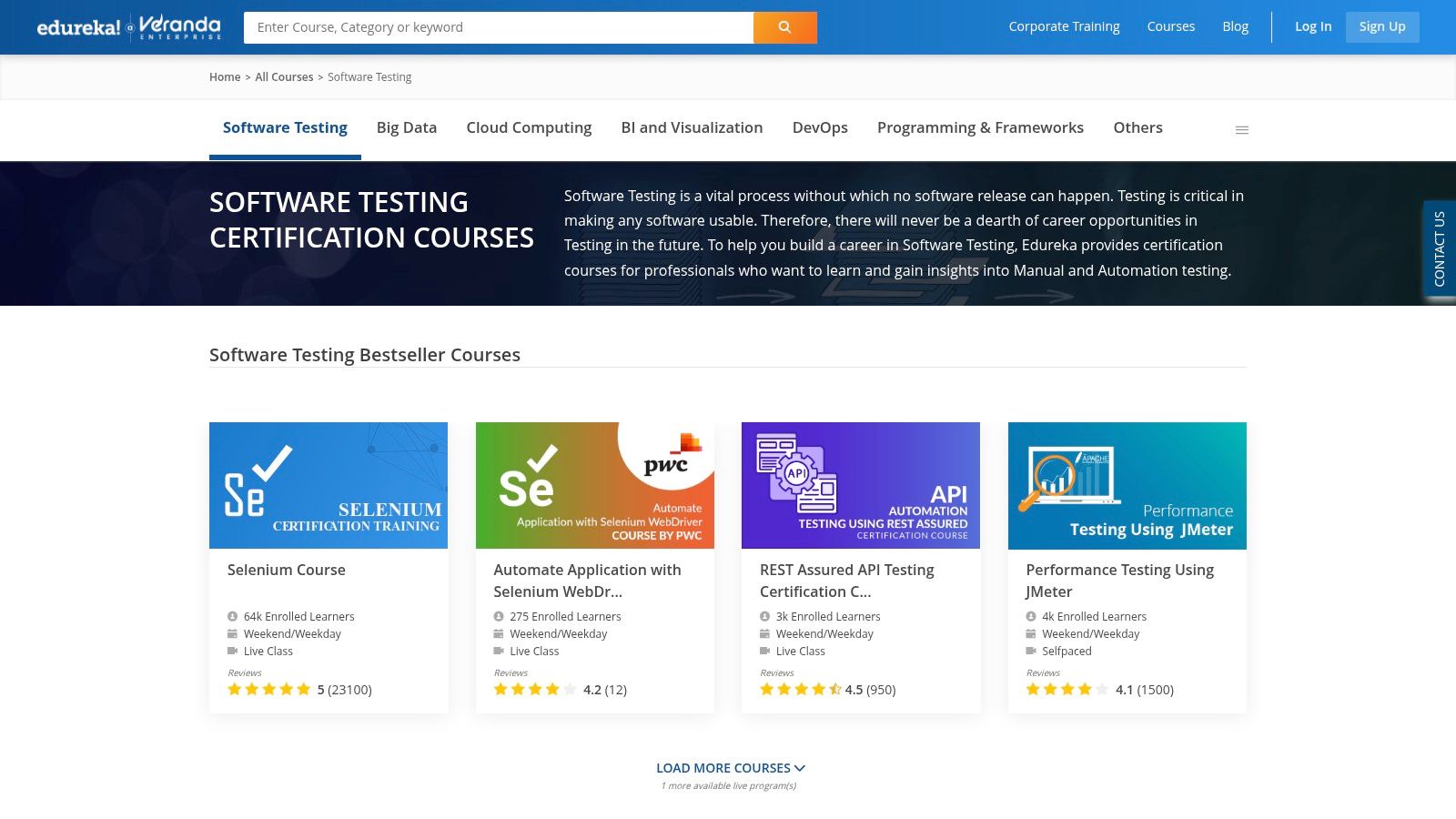Click the LOAD MORE COURSES chevron arrow
The image size is (1456, 819).
coord(800,768)
